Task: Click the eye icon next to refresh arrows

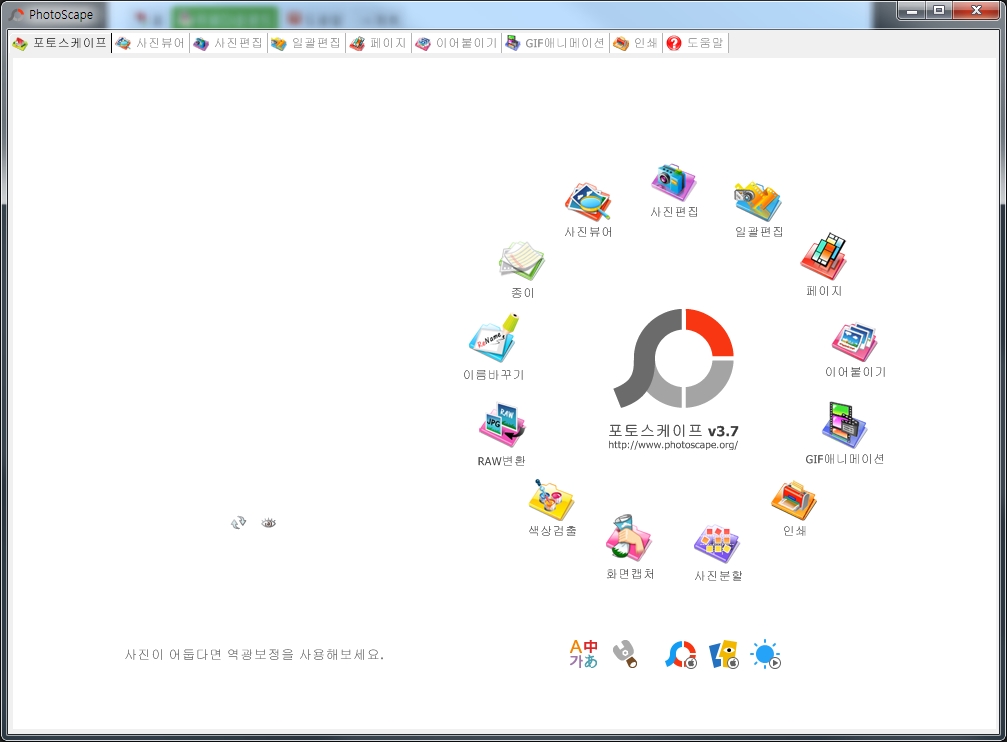Action: tap(268, 523)
